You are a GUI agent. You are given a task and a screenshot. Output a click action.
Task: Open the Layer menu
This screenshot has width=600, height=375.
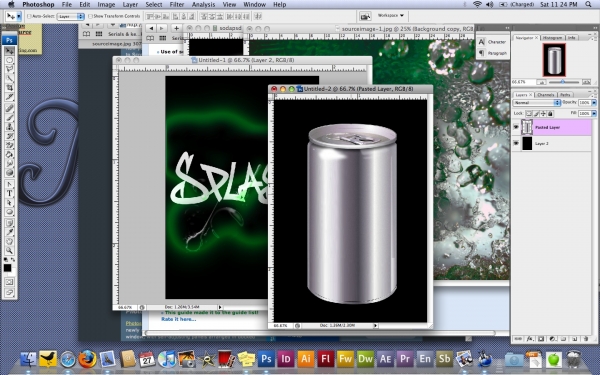click(x=130, y=5)
